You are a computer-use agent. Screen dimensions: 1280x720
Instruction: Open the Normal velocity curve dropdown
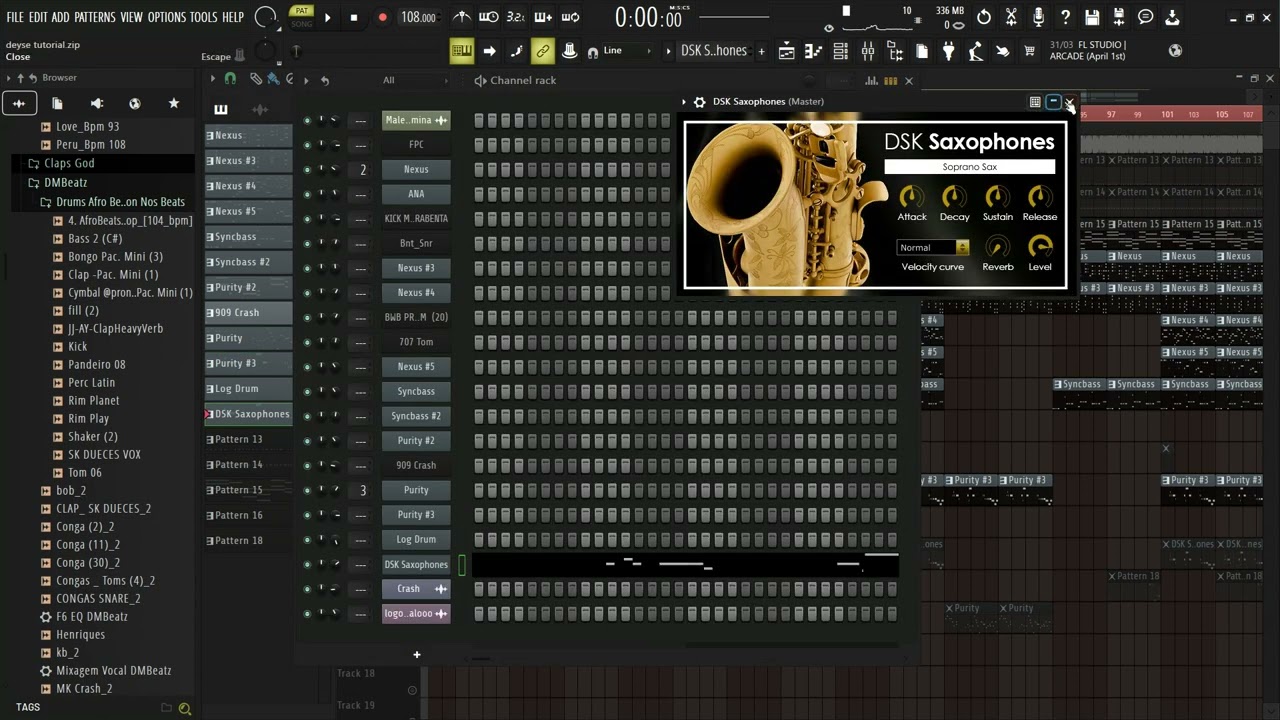(933, 247)
